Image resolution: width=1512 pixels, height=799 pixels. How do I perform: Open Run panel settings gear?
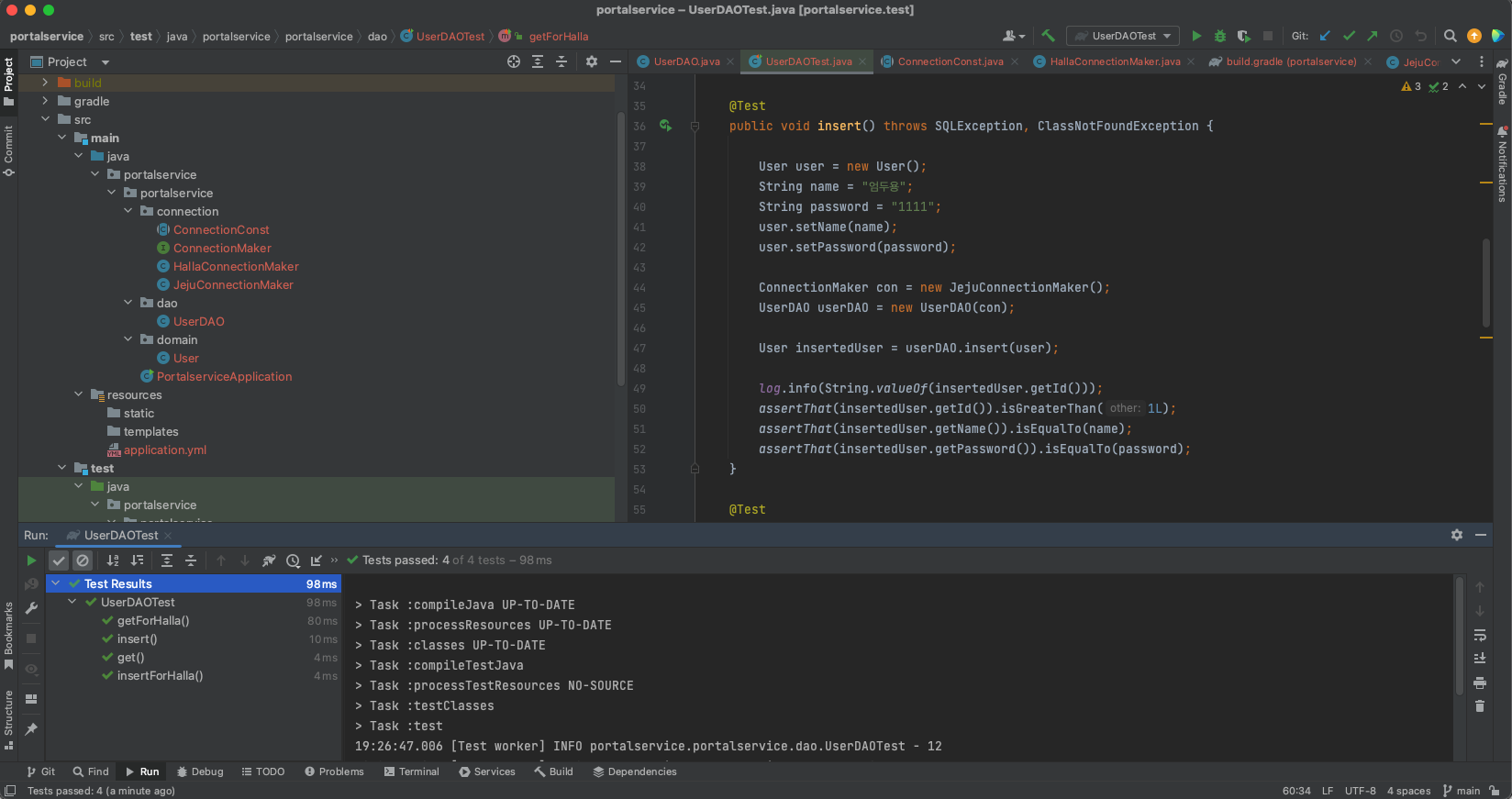pos(1457,535)
